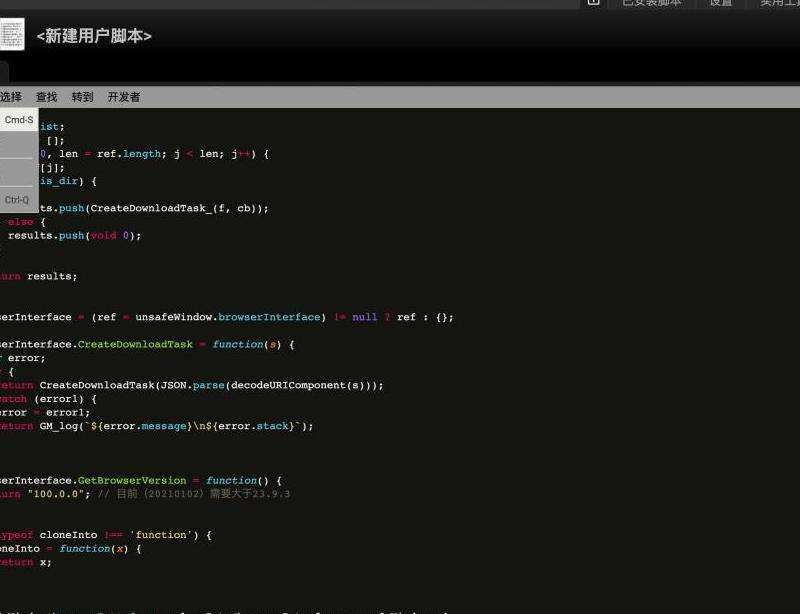
Task: Open the 查找 menu
Action: point(47,97)
